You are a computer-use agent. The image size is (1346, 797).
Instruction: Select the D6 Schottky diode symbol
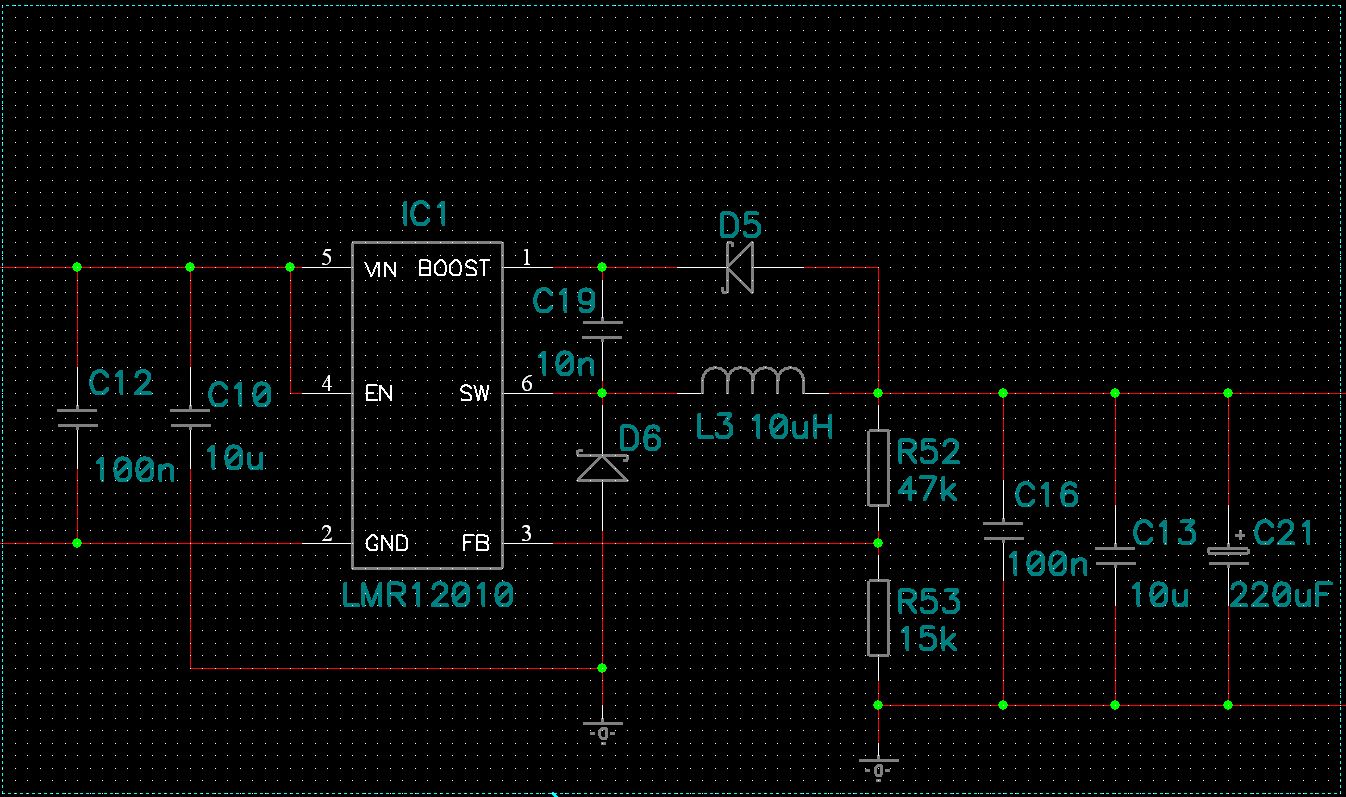pos(603,468)
